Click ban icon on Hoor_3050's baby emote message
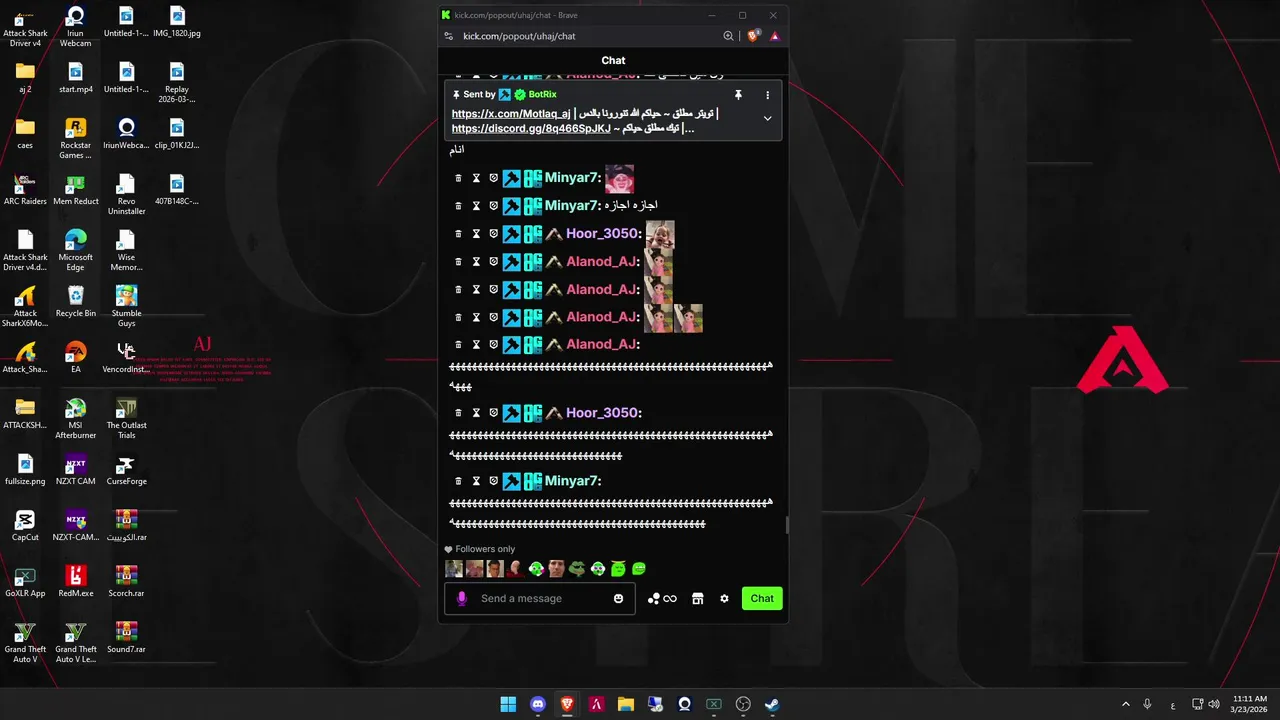 (x=493, y=234)
